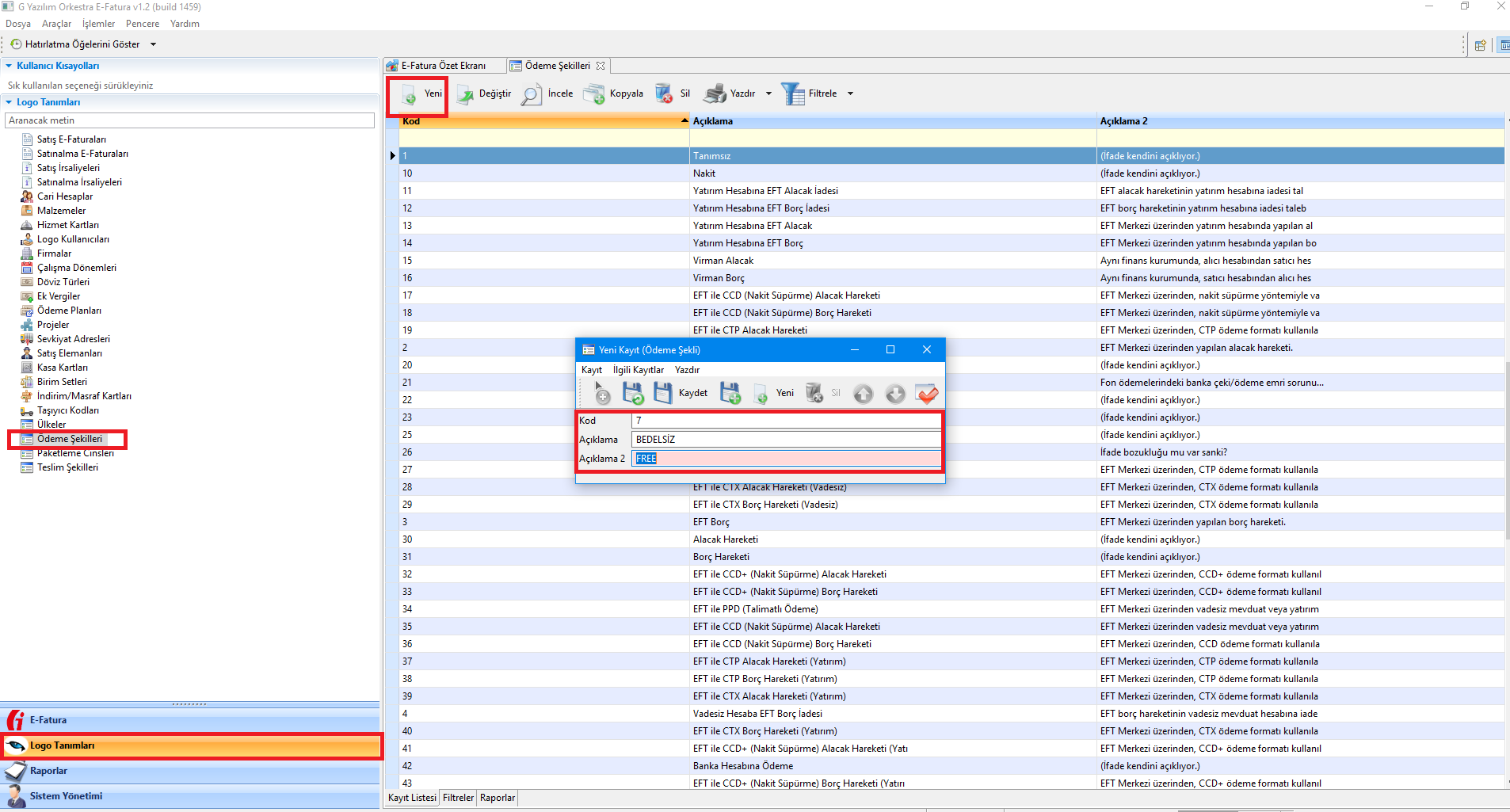Select Cari Hesaplar in the tree

click(x=65, y=196)
